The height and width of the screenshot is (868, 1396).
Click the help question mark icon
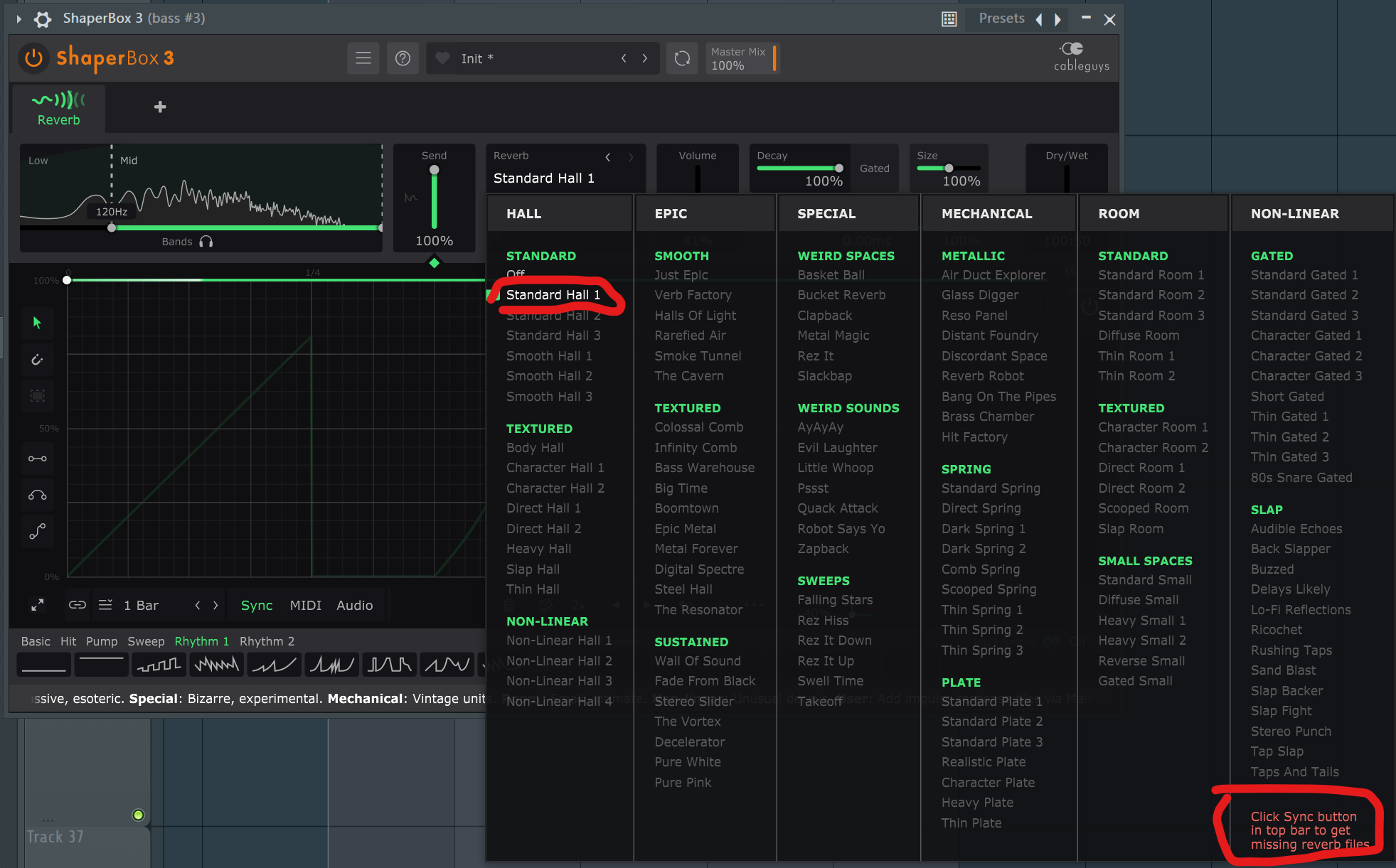403,58
